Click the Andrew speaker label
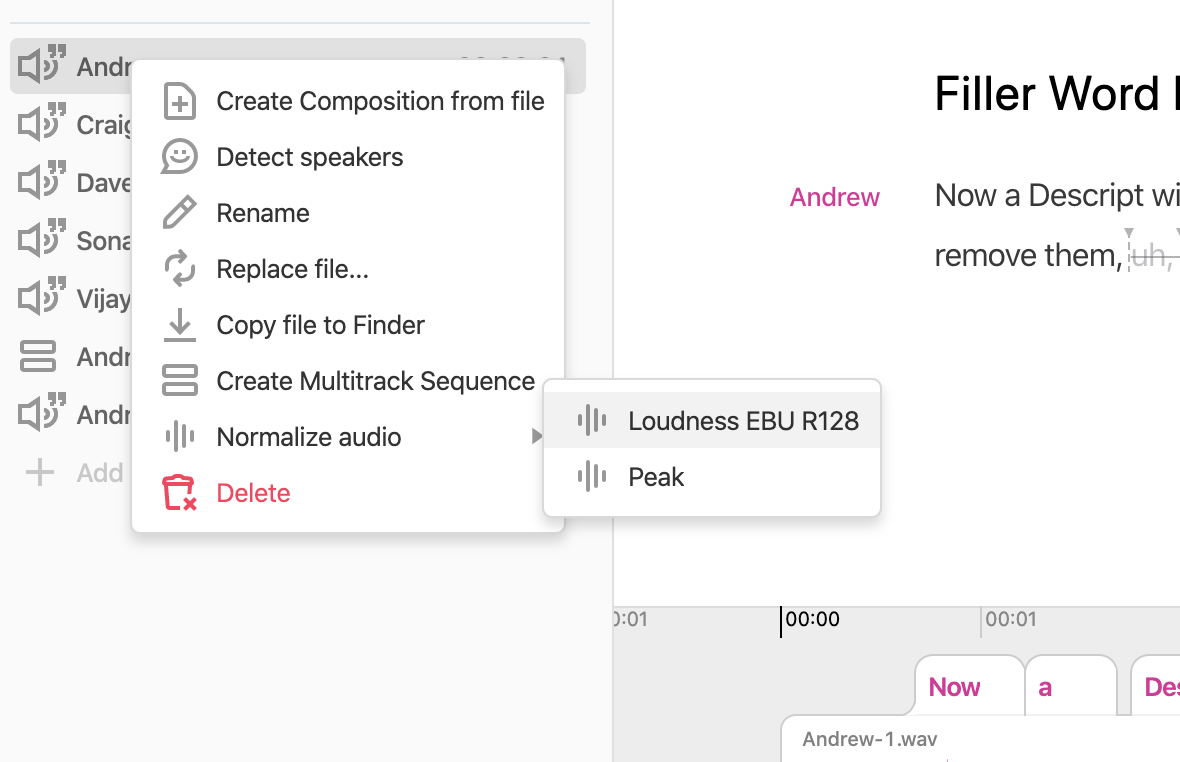 coord(835,197)
